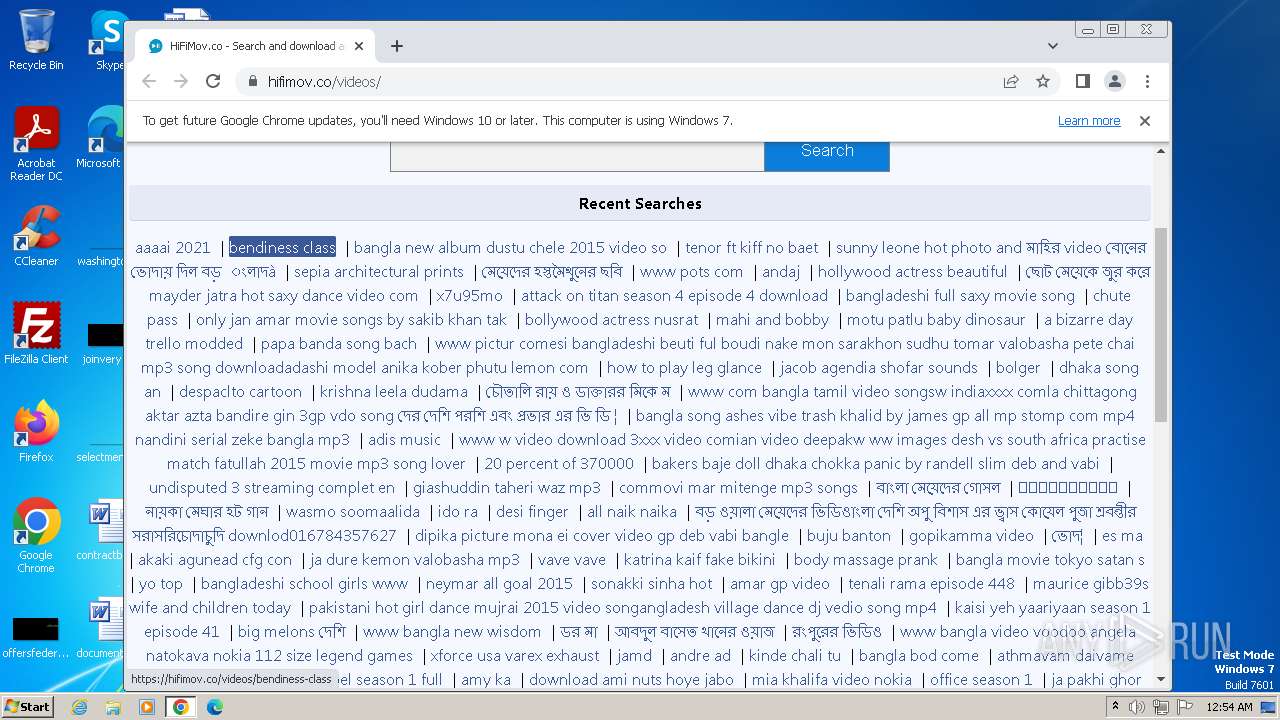Open the volume speaker tray icon
1280x720 pixels.
[x=1136, y=707]
